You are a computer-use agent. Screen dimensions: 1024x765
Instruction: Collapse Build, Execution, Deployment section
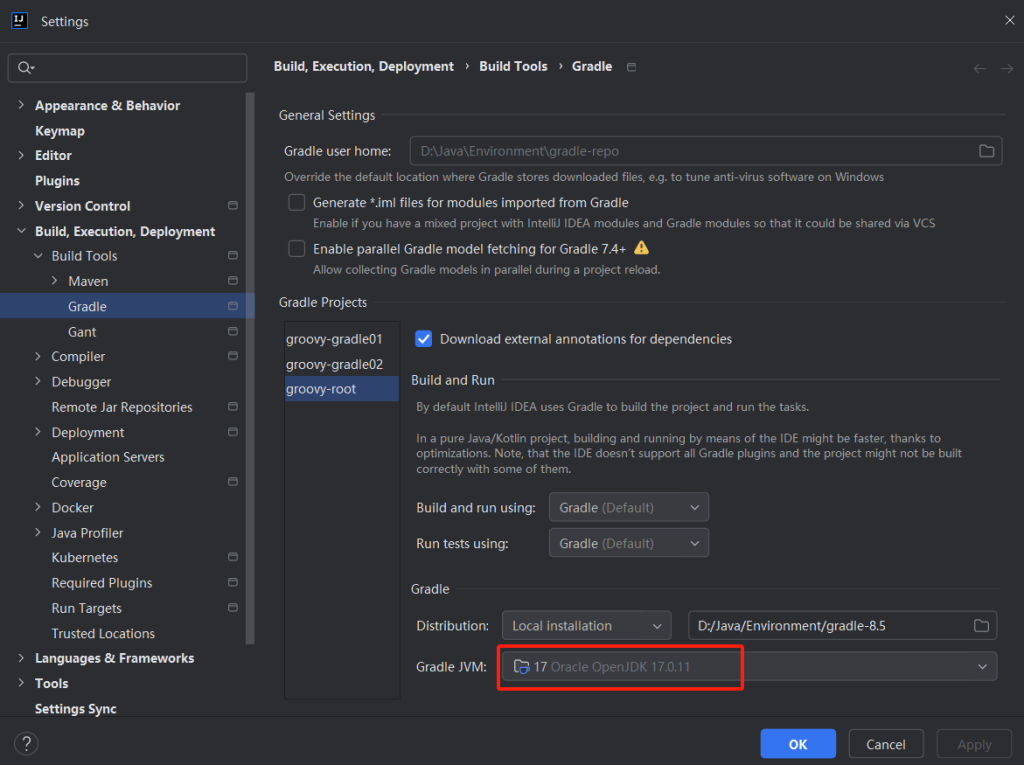coord(21,231)
